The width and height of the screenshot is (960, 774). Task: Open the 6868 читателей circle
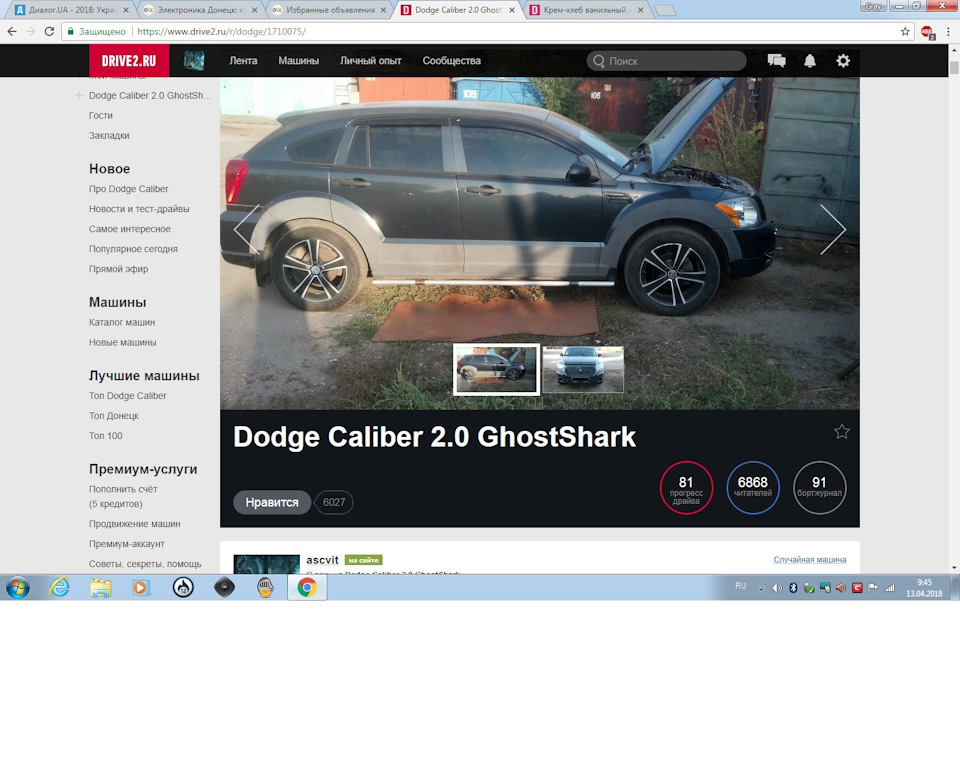tap(752, 488)
